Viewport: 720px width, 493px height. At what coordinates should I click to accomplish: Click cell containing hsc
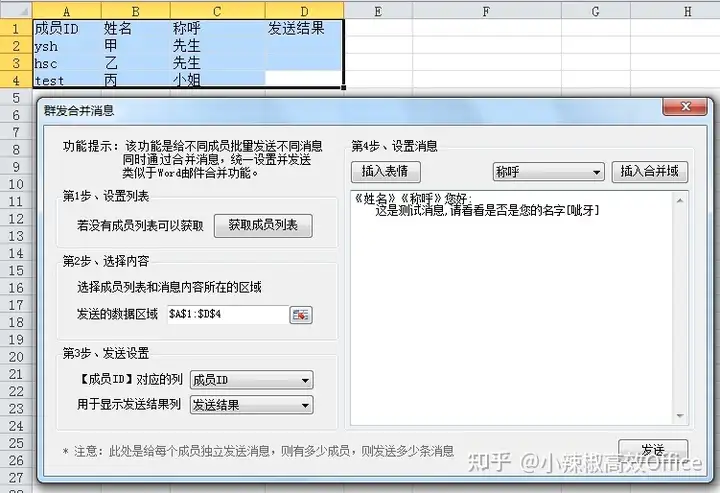tap(67, 63)
